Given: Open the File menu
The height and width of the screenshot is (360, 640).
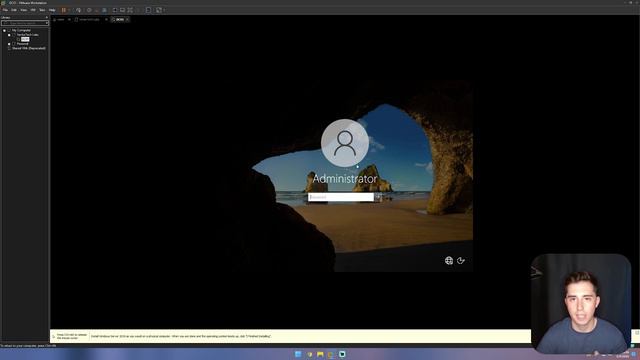Looking at the screenshot, I should (x=5, y=10).
